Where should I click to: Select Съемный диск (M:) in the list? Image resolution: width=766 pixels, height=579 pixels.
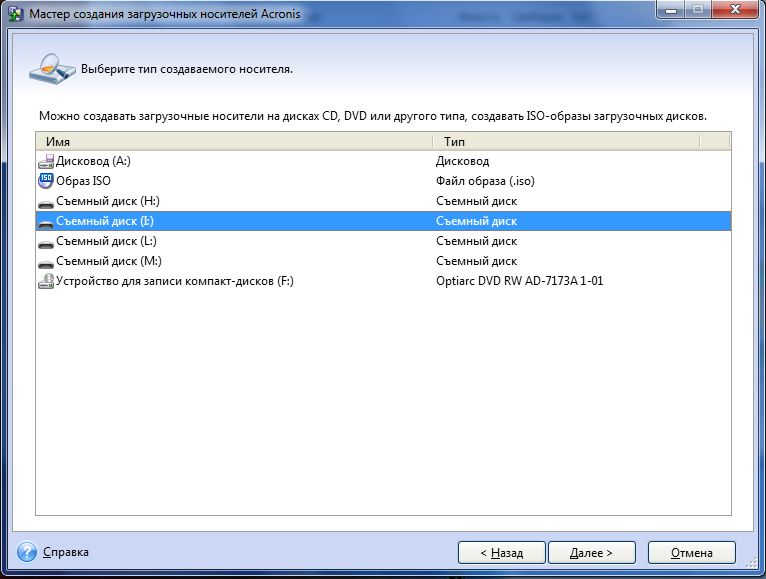click(383, 261)
